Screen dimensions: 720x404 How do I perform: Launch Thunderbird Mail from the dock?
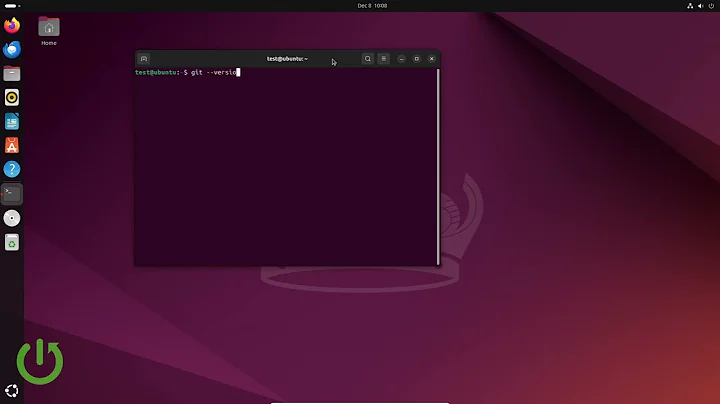click(x=12, y=49)
